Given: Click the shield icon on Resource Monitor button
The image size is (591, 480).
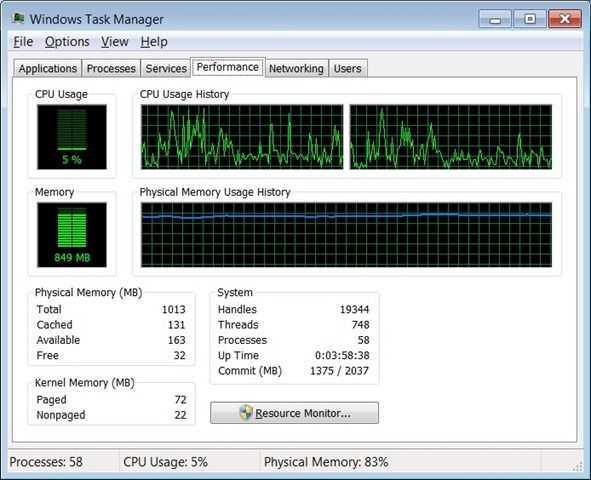Looking at the screenshot, I should 246,413.
